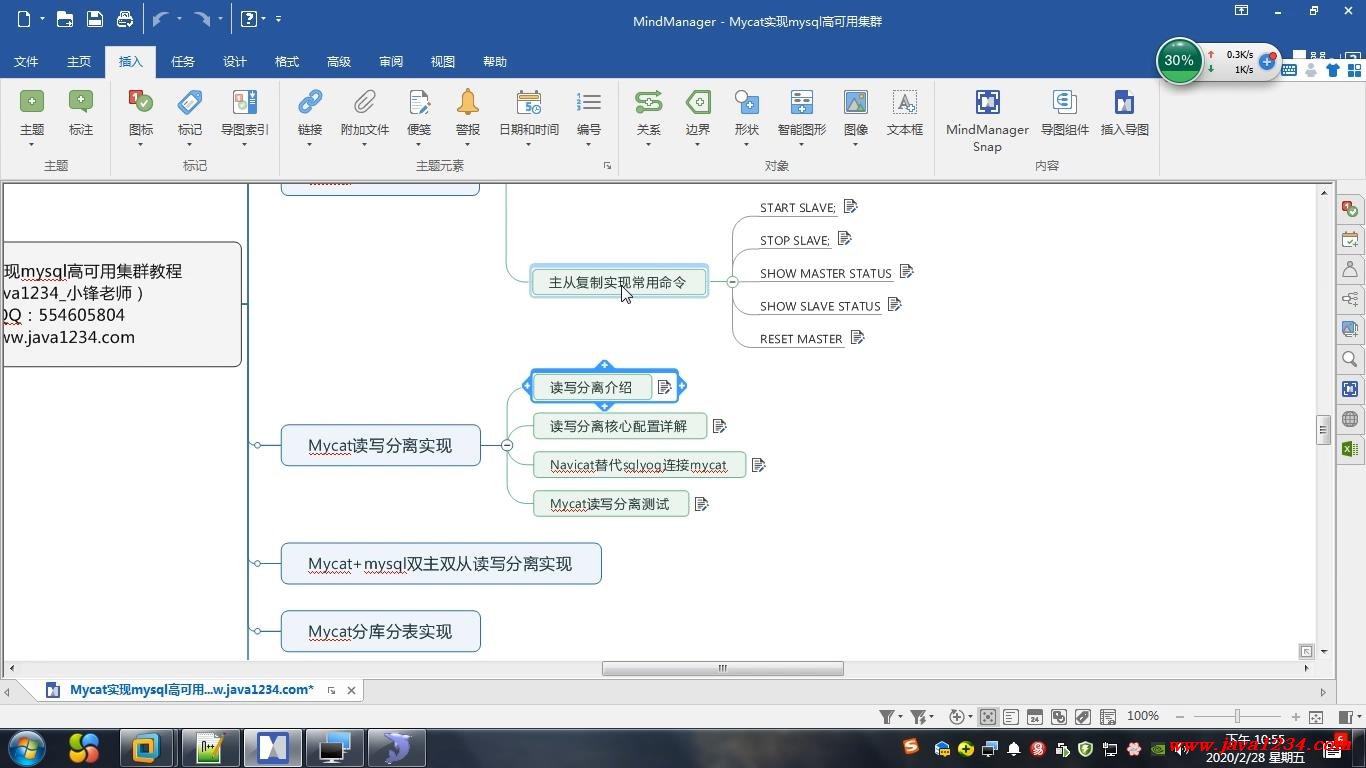
Task: Switch to the 设计 ribbon tab
Action: 235,62
